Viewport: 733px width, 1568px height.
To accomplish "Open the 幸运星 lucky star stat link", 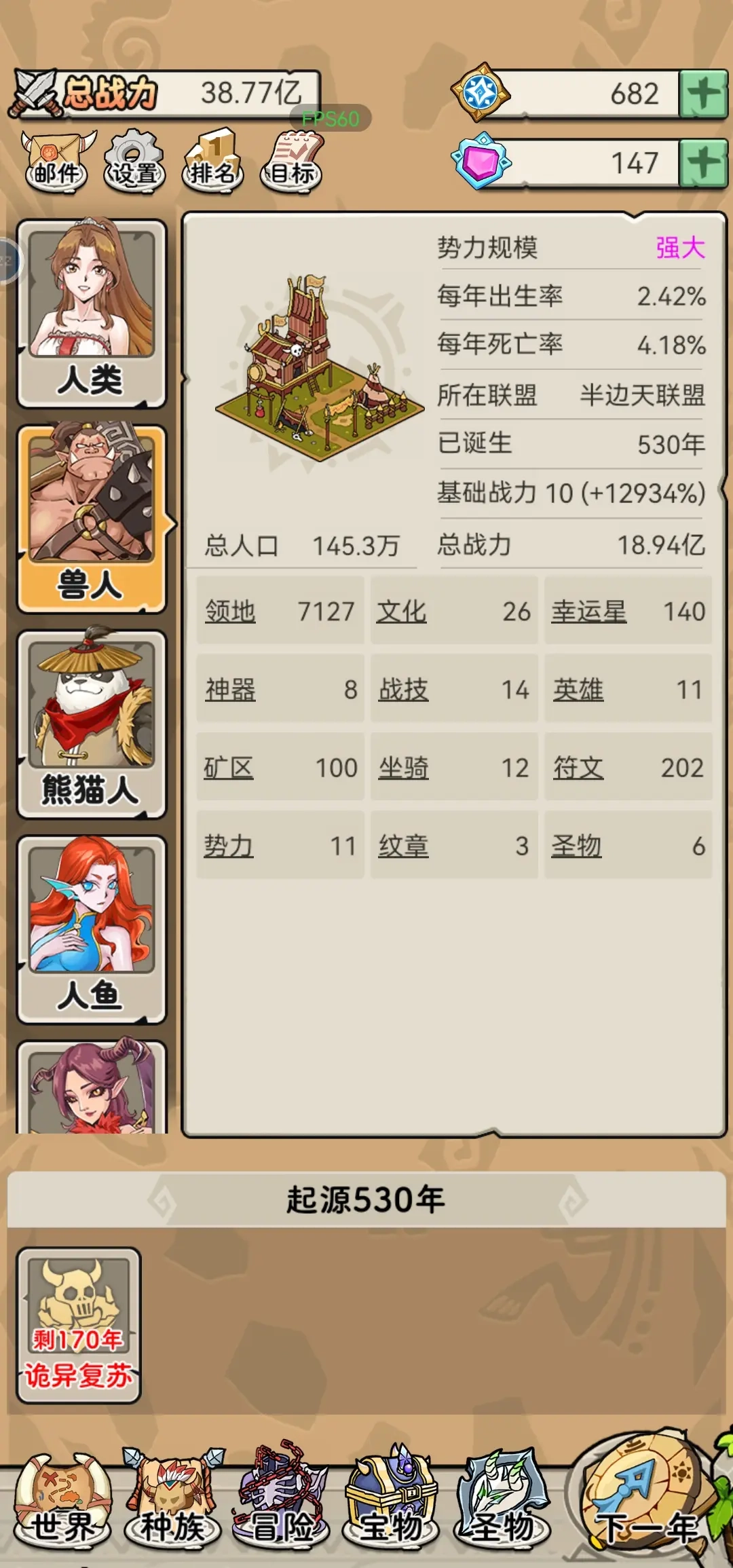I will tap(588, 612).
